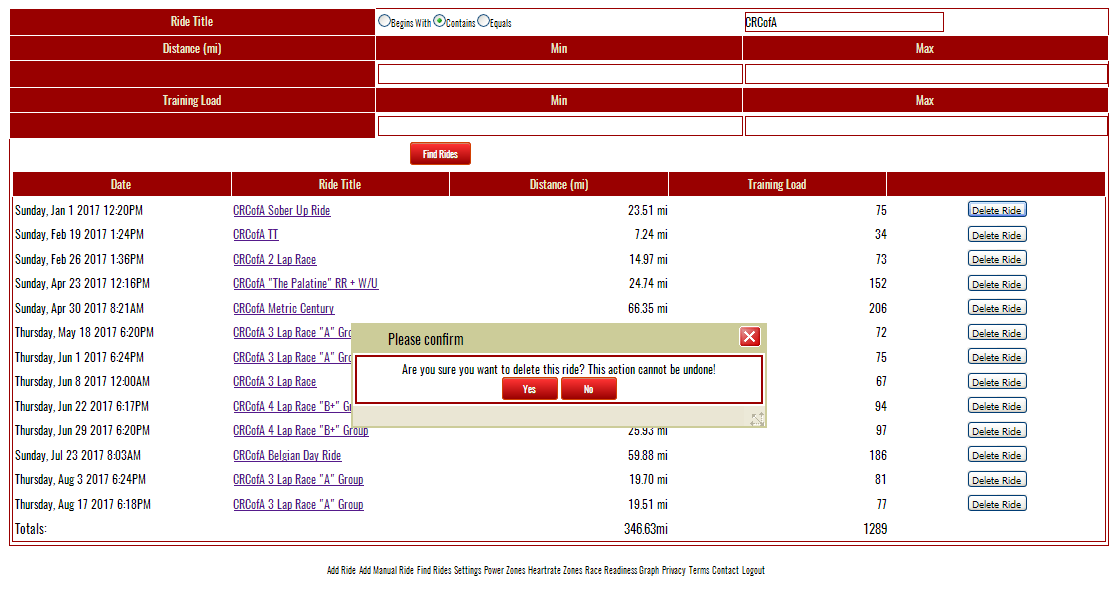Go to Power Zones footer link
1117x590 pixels.
(x=504, y=571)
